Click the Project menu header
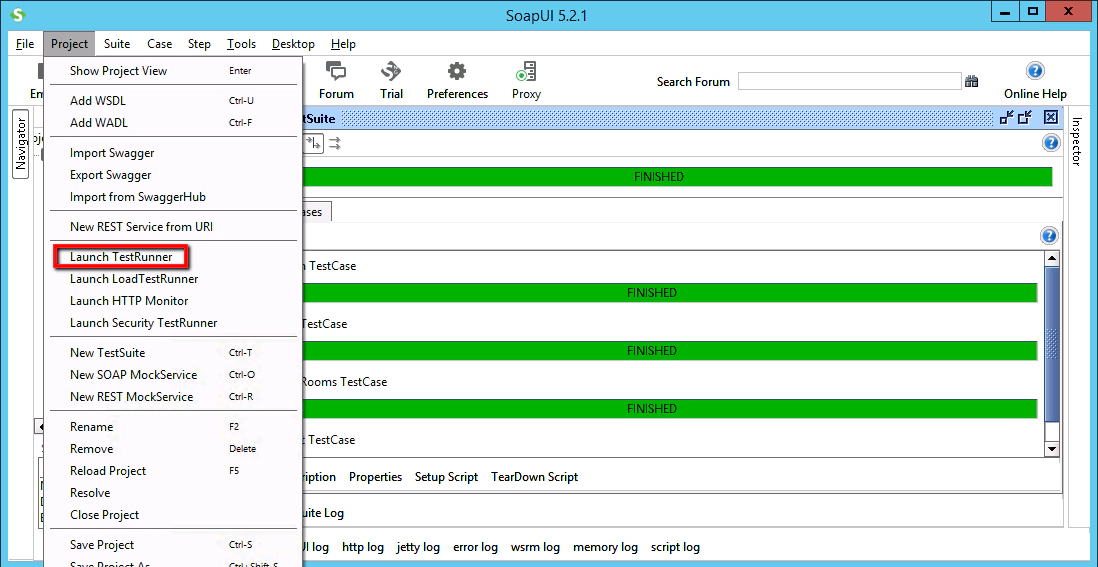 pyautogui.click(x=69, y=44)
